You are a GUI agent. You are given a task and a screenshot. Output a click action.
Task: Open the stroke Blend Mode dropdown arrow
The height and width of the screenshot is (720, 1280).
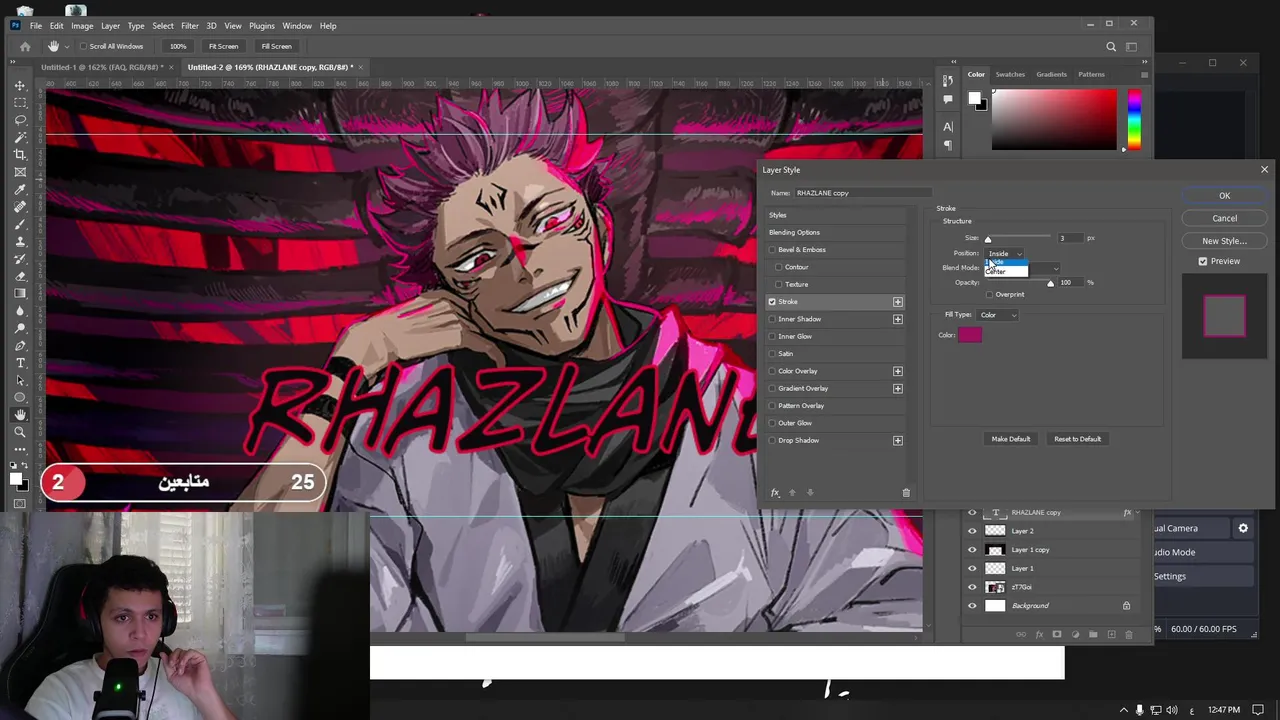(1055, 268)
